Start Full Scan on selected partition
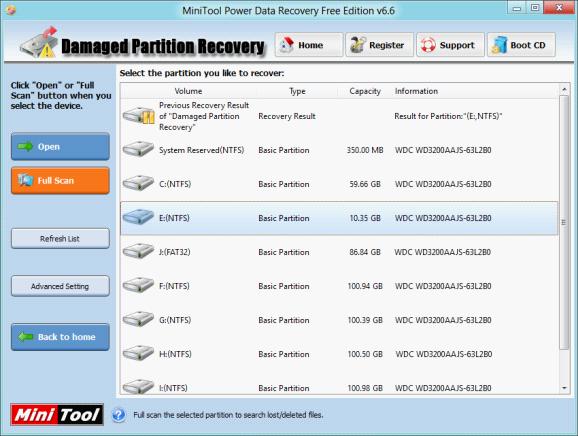 [x=60, y=180]
